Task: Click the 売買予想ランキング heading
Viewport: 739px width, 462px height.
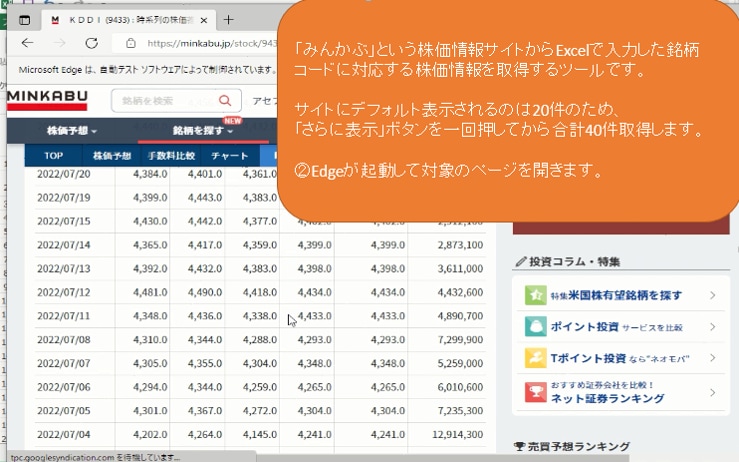Action: [x=572, y=446]
